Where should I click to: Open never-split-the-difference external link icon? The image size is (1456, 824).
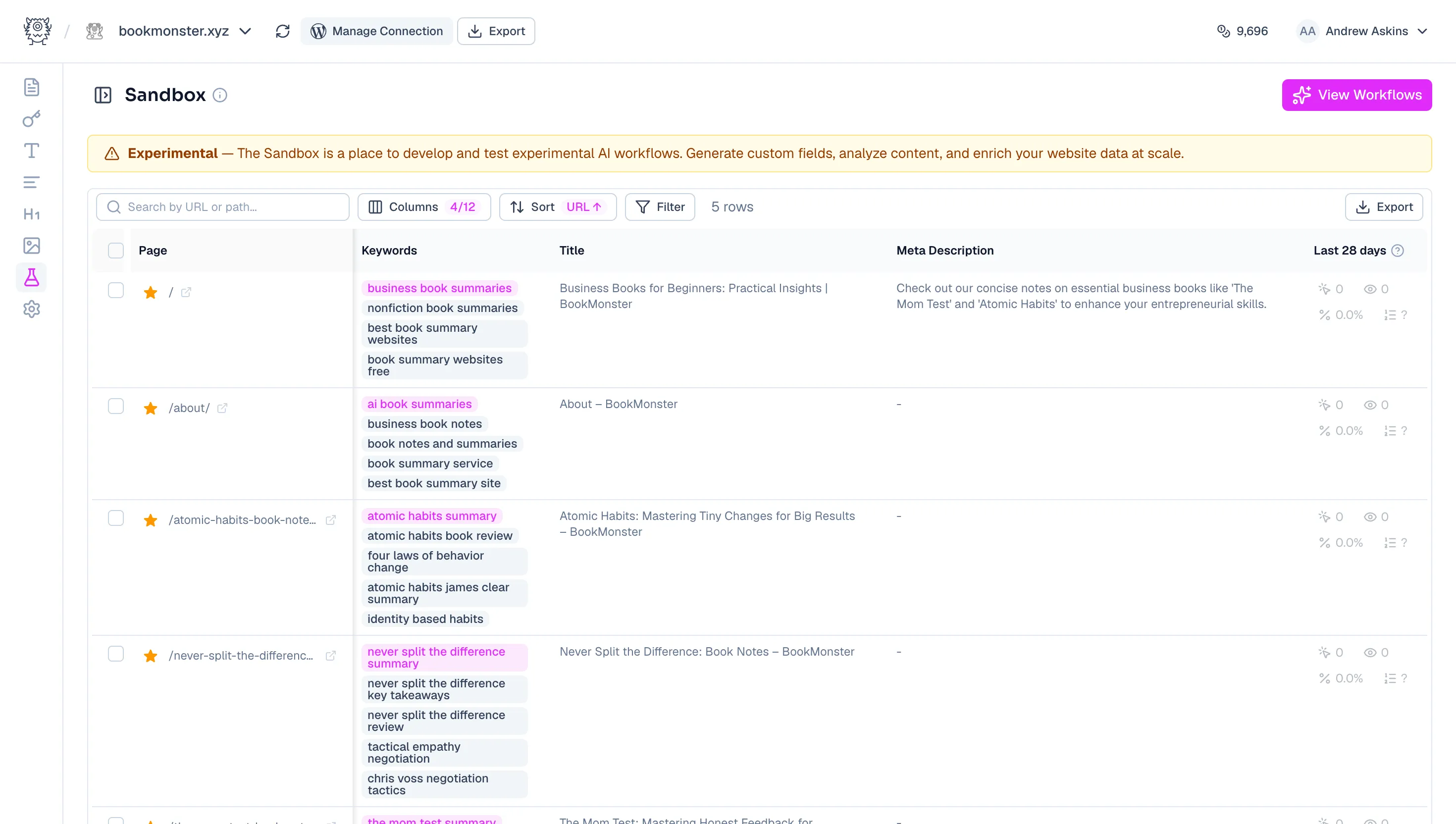point(331,656)
